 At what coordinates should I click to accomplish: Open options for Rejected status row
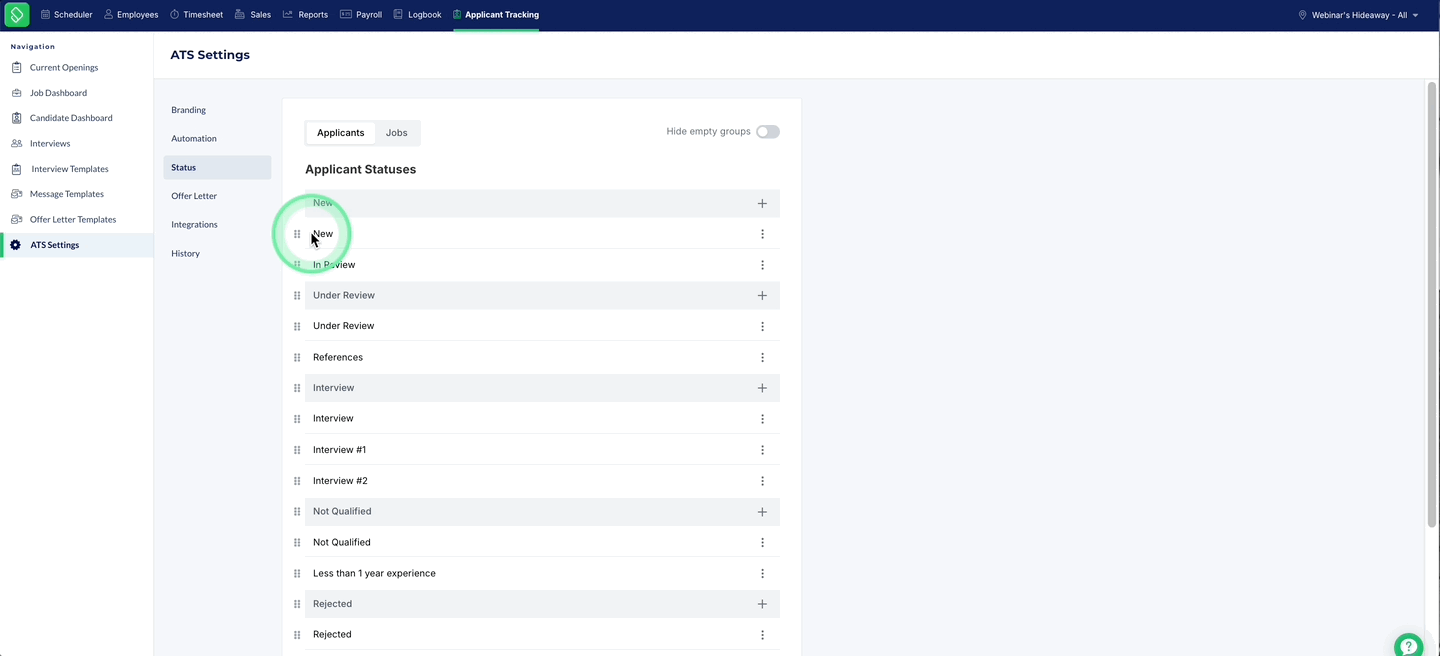pos(762,635)
